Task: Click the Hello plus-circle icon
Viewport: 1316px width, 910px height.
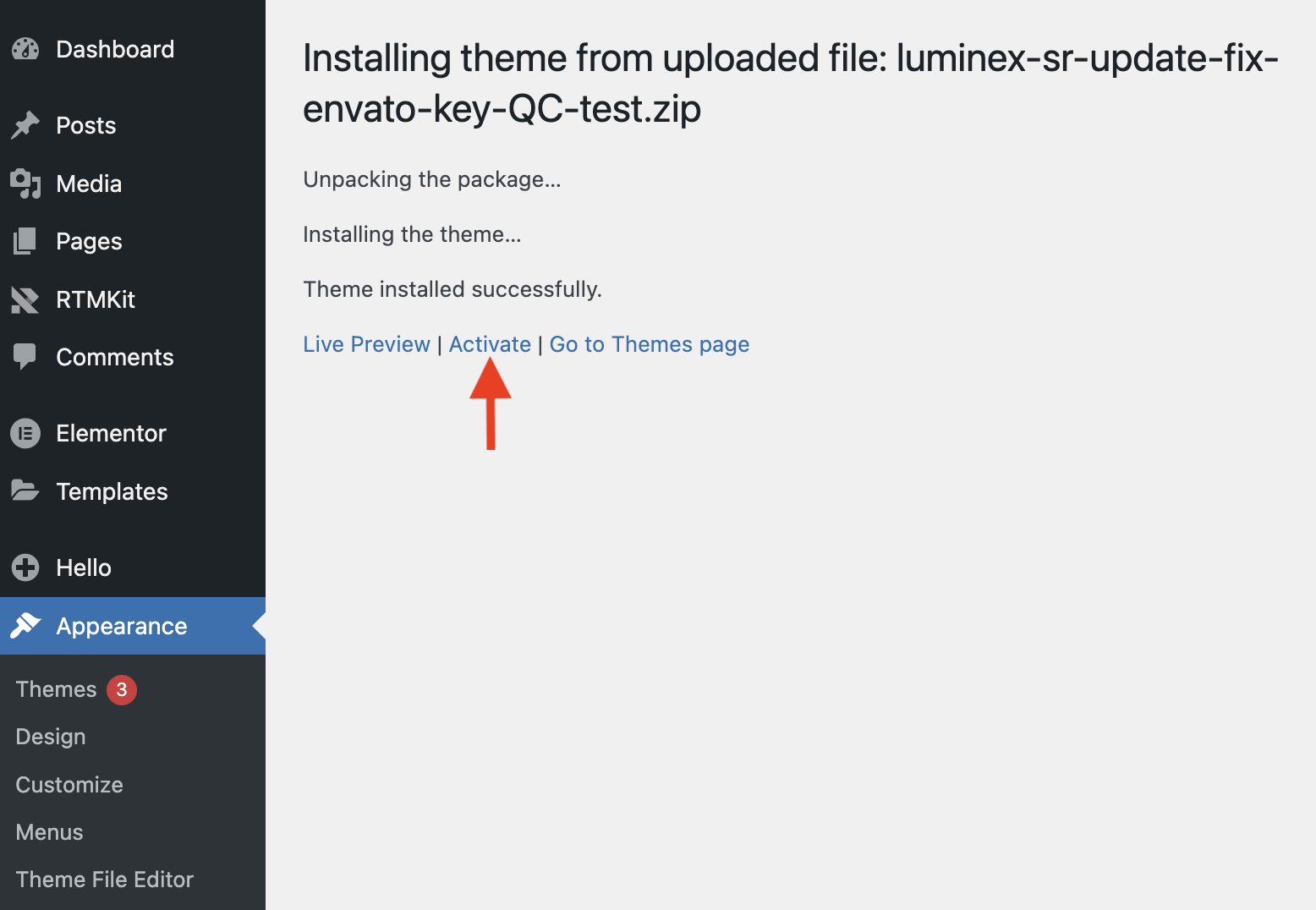Action: click(25, 567)
